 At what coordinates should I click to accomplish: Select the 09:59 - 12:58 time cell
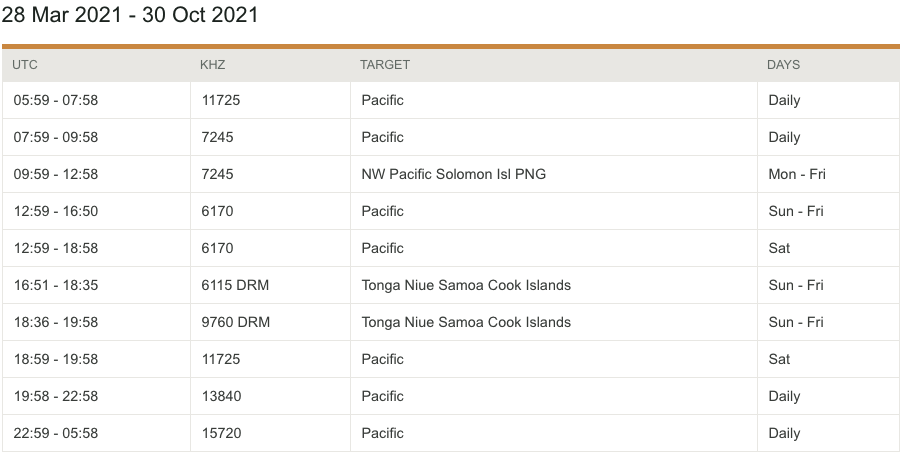pyautogui.click(x=56, y=174)
